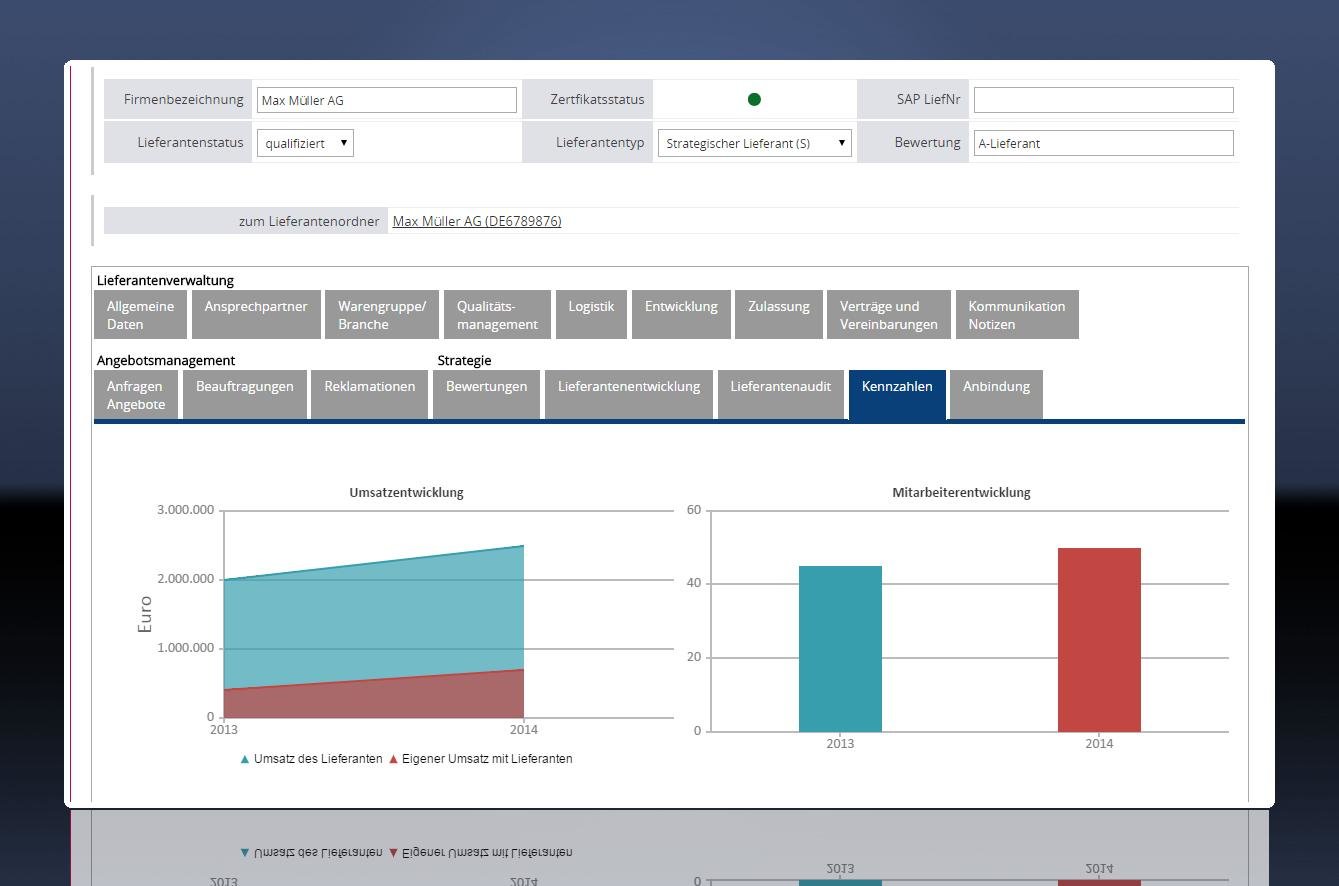The image size is (1339, 886).
Task: Click the 2014 axis label in Umsatzentwicklung
Action: (x=524, y=729)
